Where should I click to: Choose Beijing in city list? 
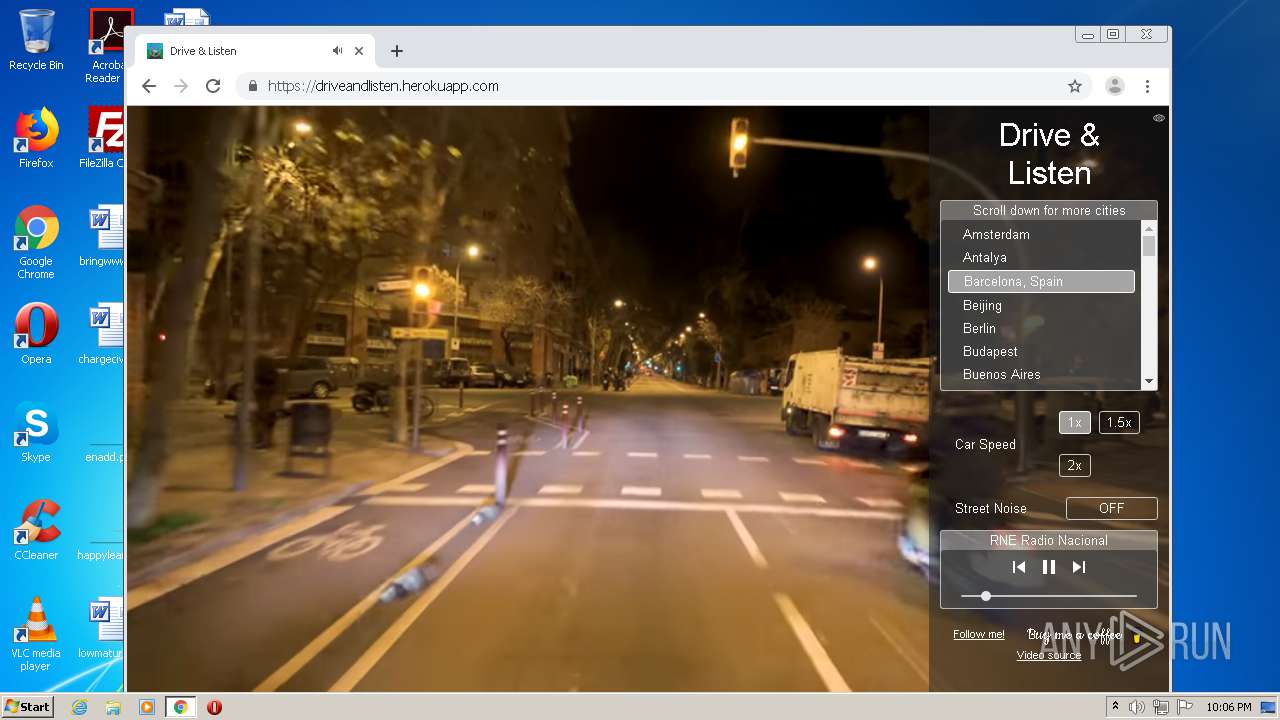pos(1041,305)
